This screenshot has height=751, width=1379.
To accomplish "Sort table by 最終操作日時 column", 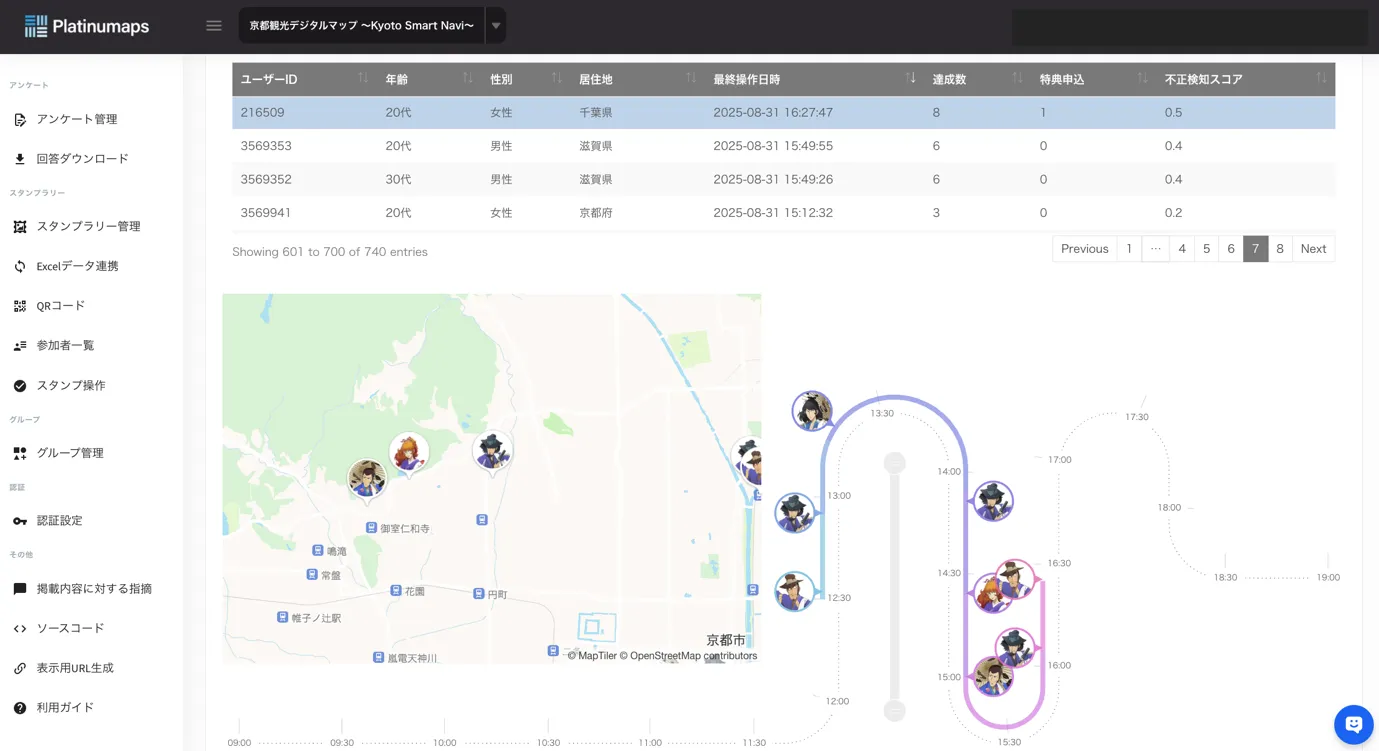I will (814, 79).
